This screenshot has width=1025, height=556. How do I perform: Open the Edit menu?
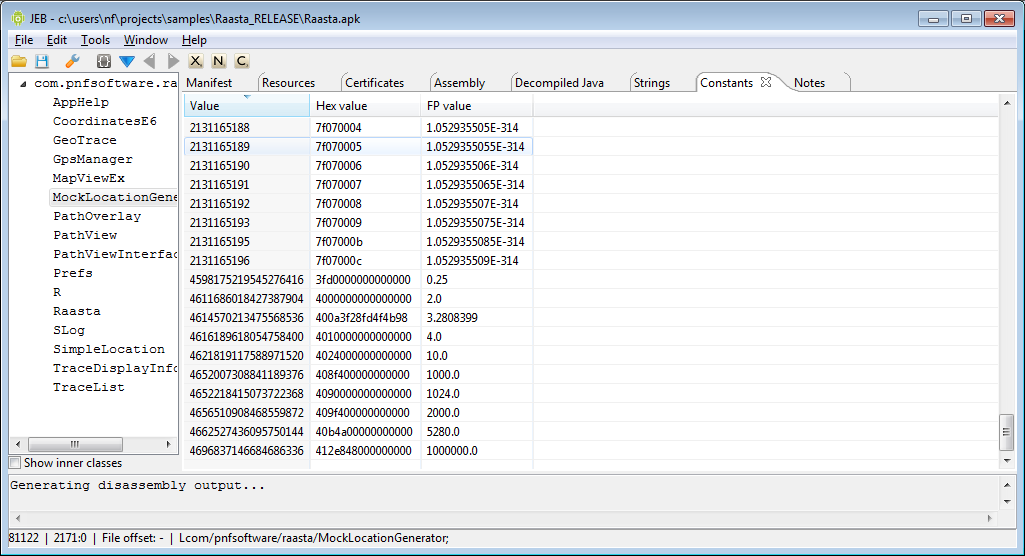pos(56,40)
